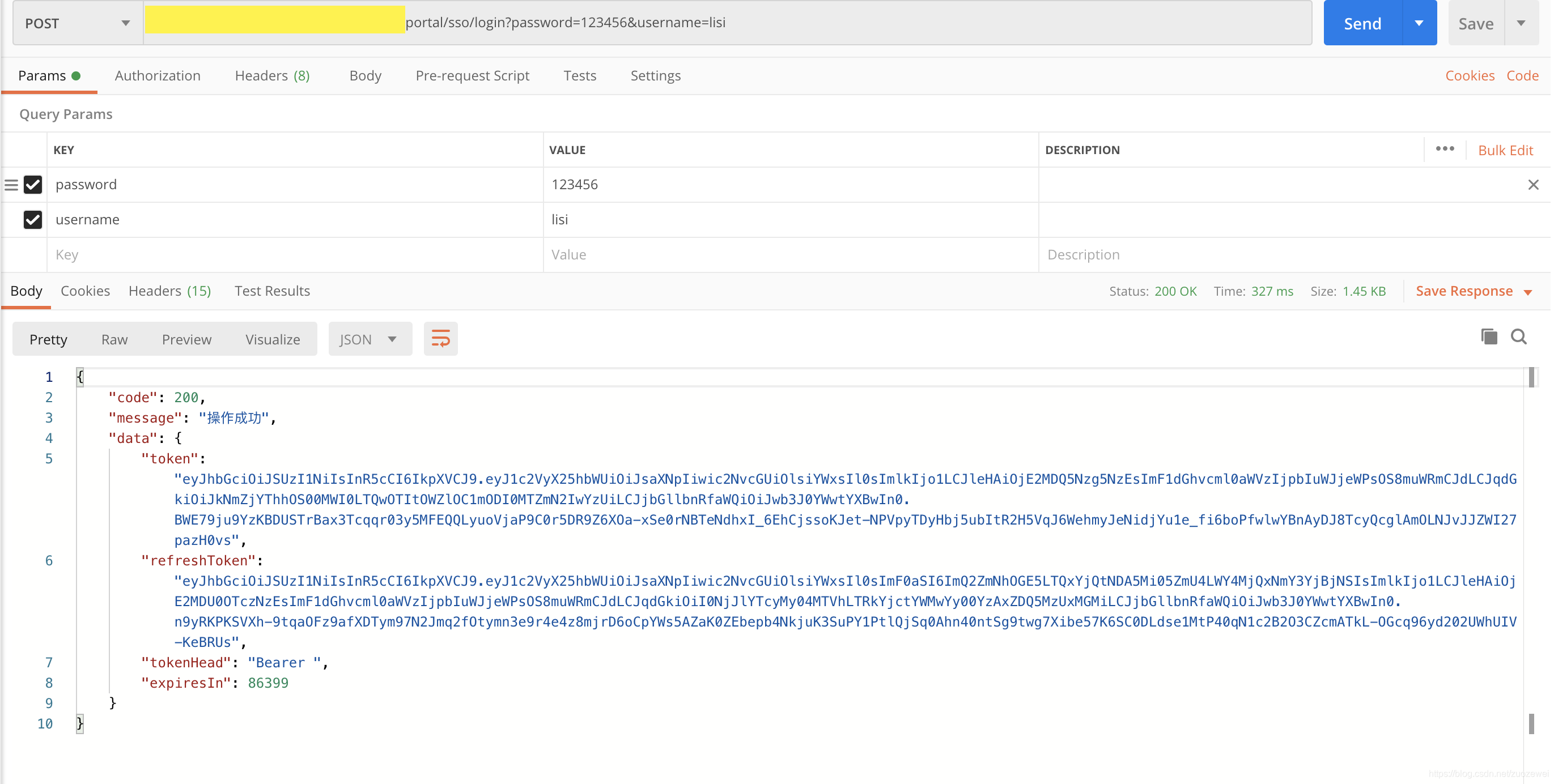Copy response body with clipboard icon
This screenshot has height=784, width=1554.
pos(1489,336)
